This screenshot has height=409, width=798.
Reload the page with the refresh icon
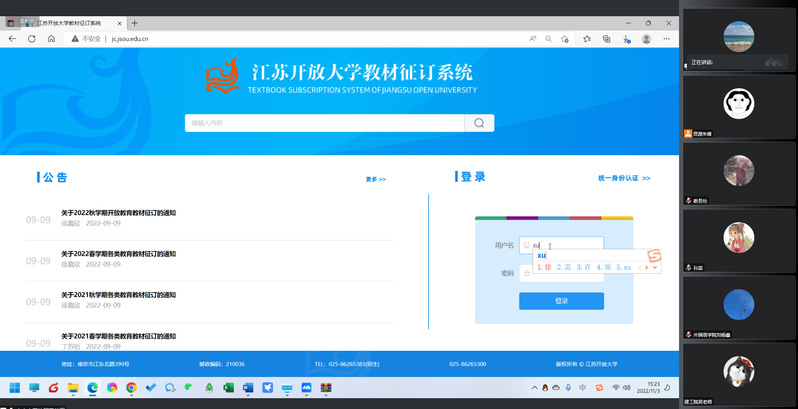tap(31, 39)
